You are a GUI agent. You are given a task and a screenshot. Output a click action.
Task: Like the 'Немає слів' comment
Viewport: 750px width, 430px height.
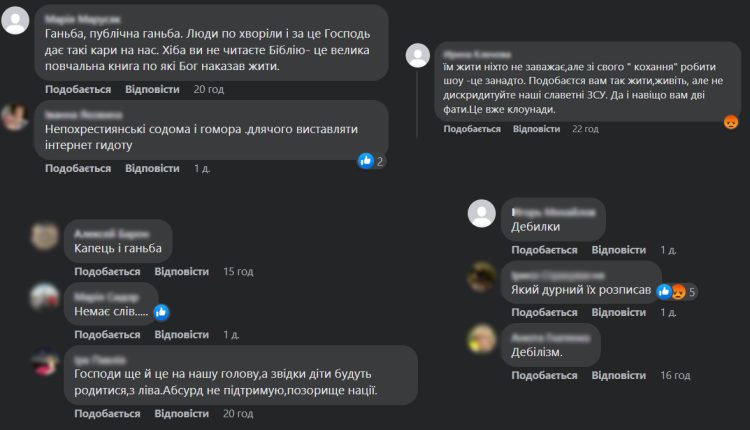pos(107,335)
